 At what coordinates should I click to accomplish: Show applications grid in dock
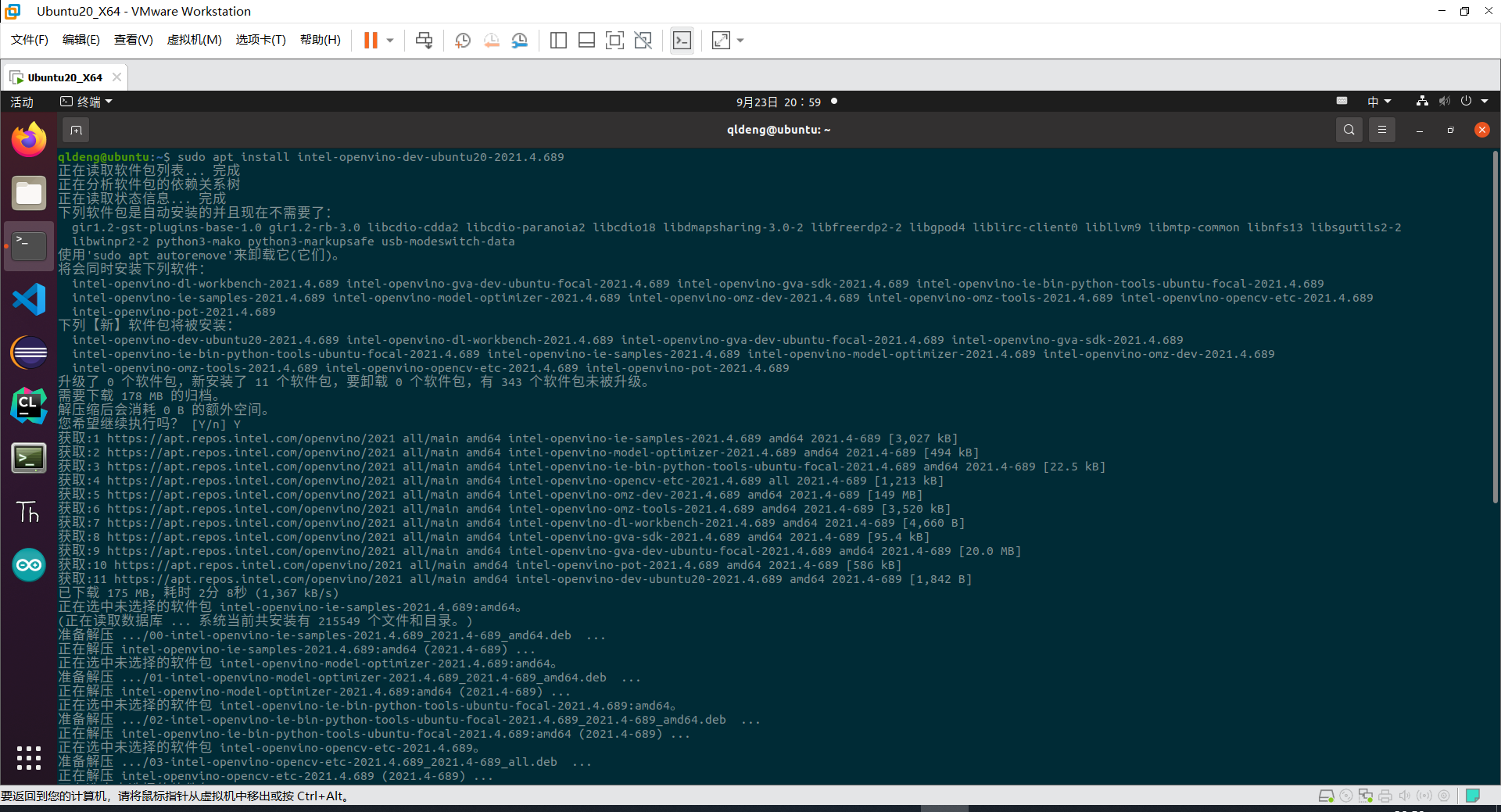point(29,757)
